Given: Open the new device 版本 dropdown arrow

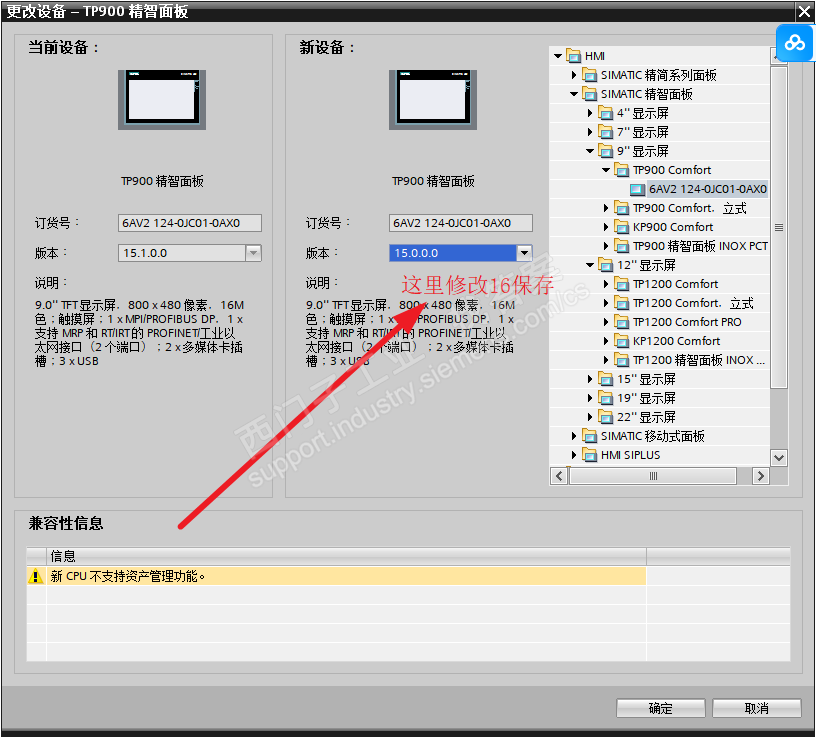Looking at the screenshot, I should (524, 253).
